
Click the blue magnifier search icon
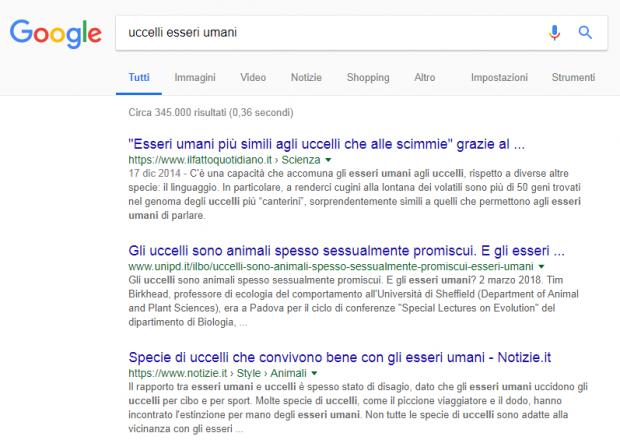(x=585, y=32)
